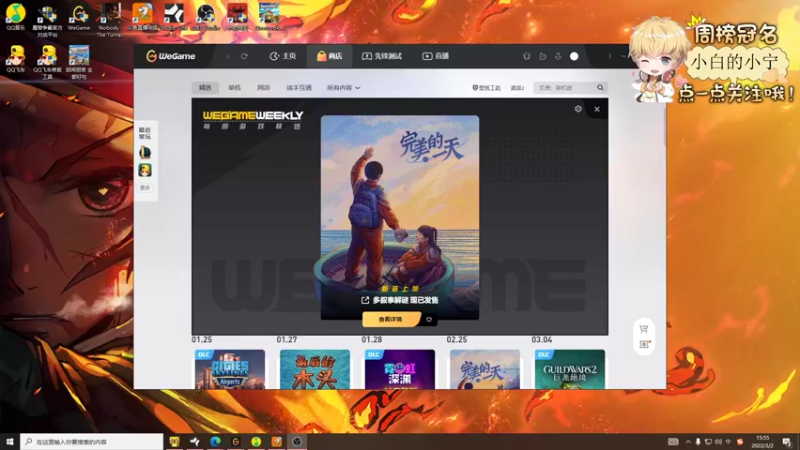
Task: Click the magnifier search icon in store
Action: tap(601, 88)
